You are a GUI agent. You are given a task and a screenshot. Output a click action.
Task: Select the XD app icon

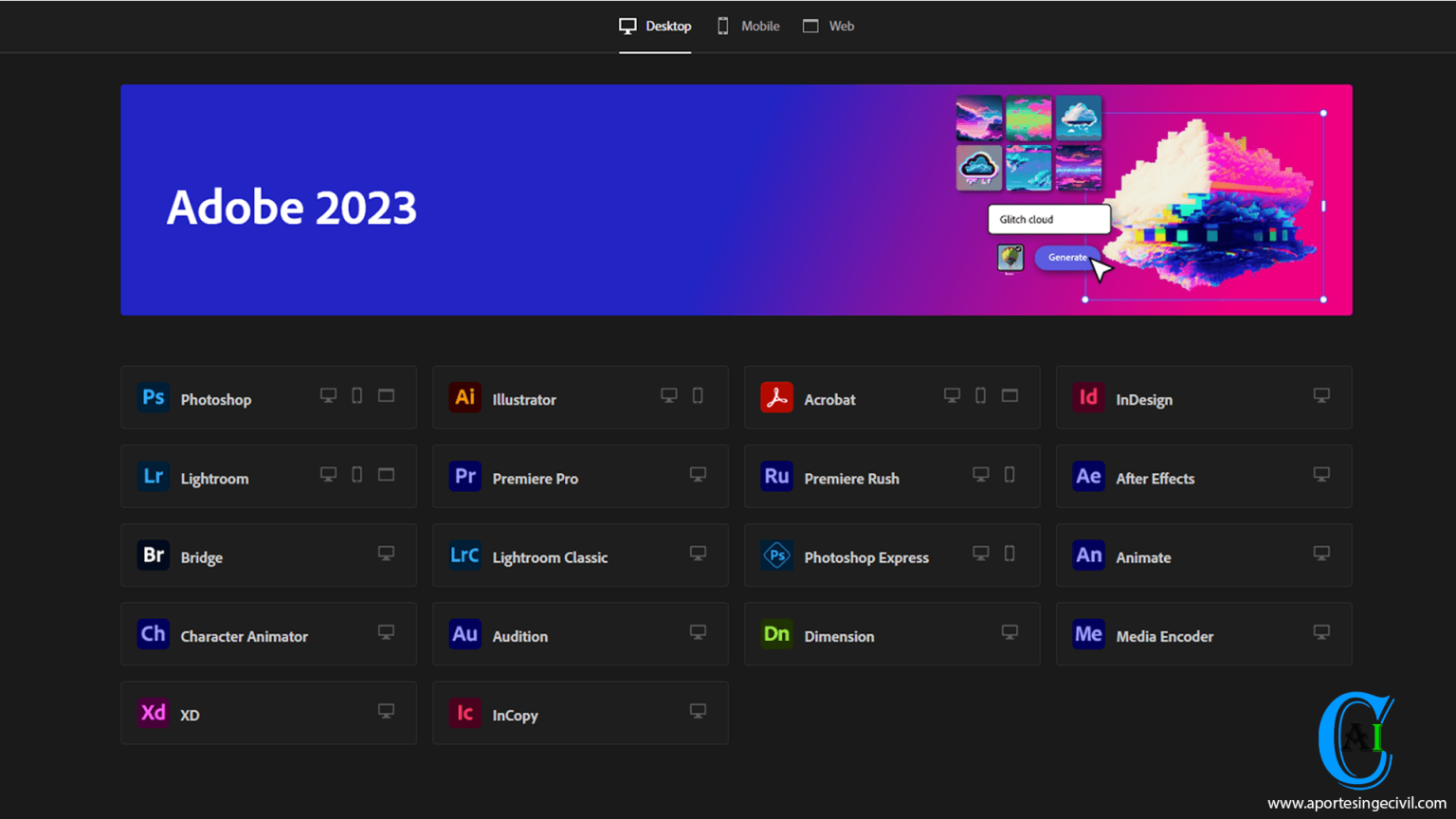pyautogui.click(x=153, y=713)
